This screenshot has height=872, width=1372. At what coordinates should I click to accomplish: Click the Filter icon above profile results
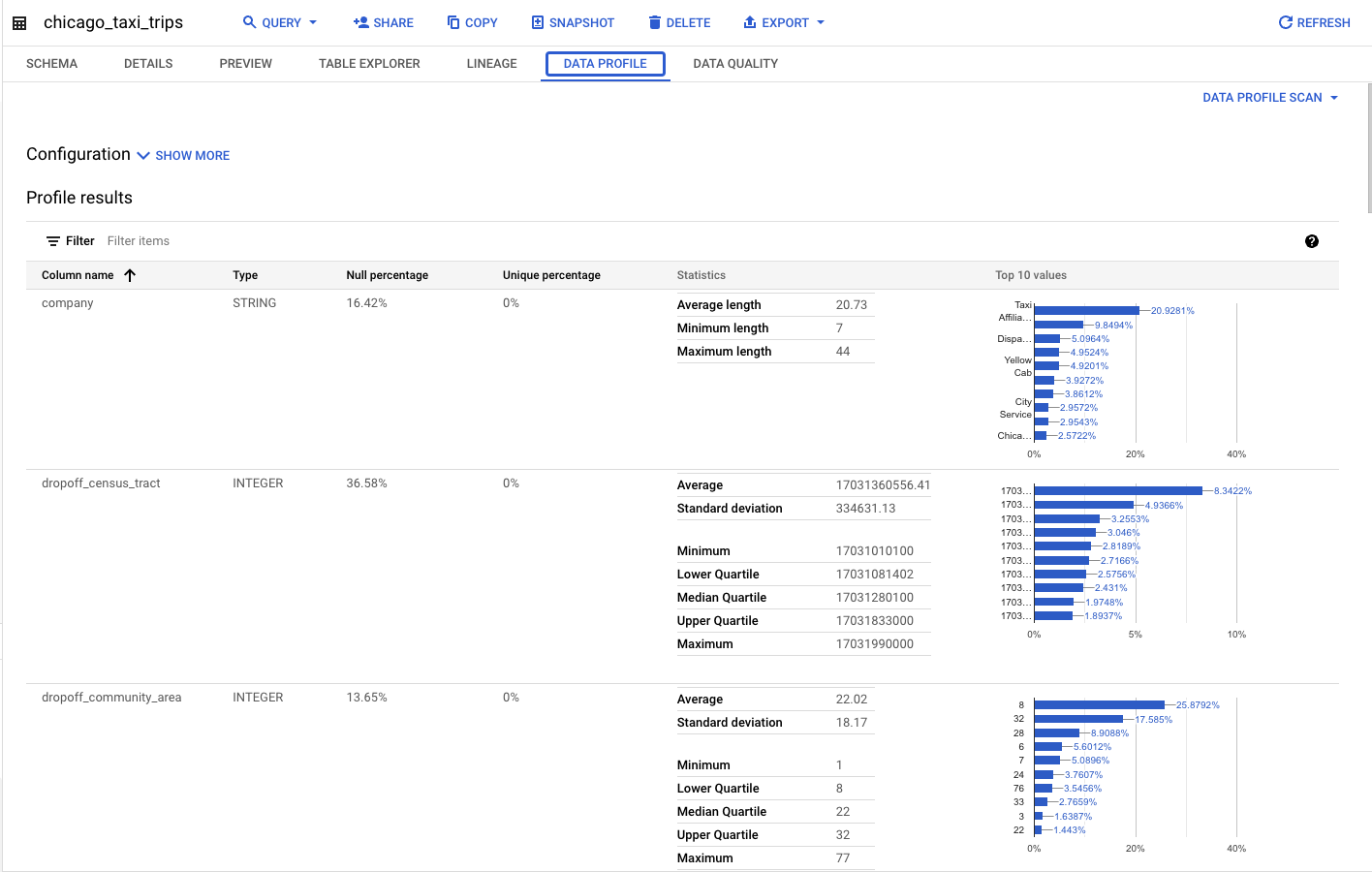(55, 240)
